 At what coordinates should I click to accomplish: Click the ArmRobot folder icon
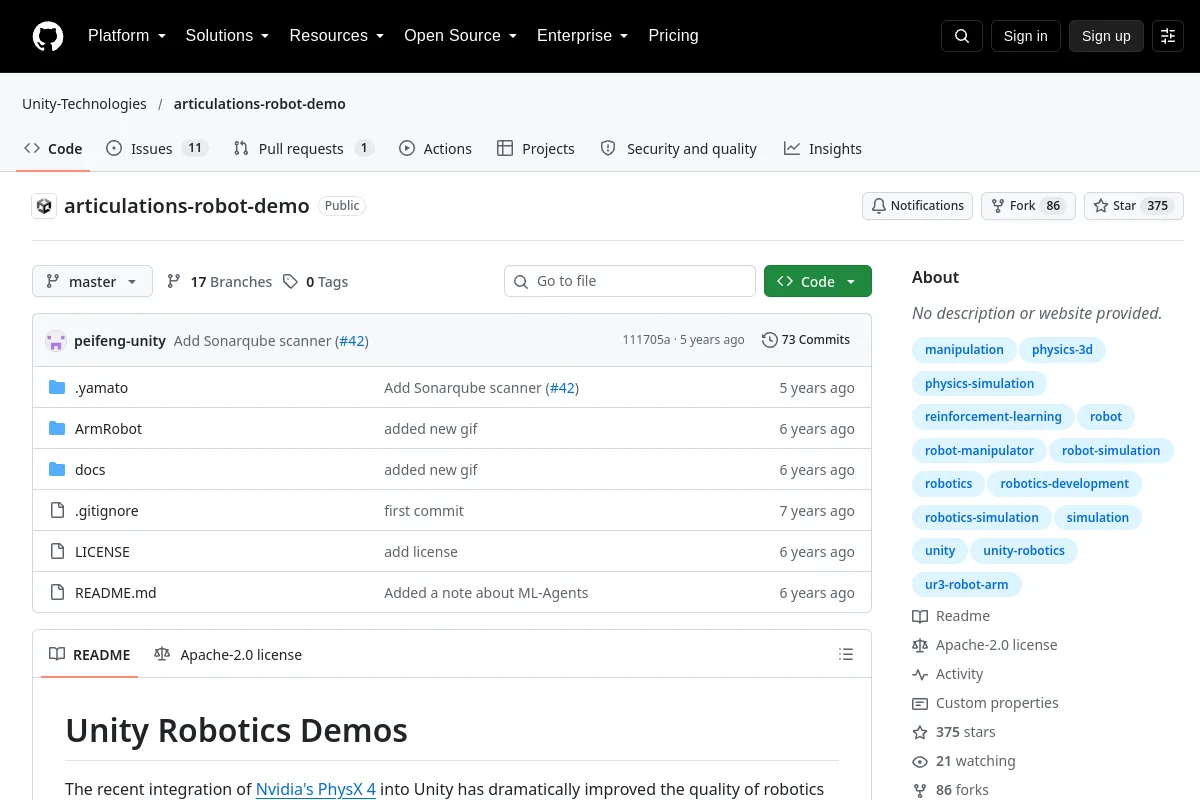click(57, 428)
